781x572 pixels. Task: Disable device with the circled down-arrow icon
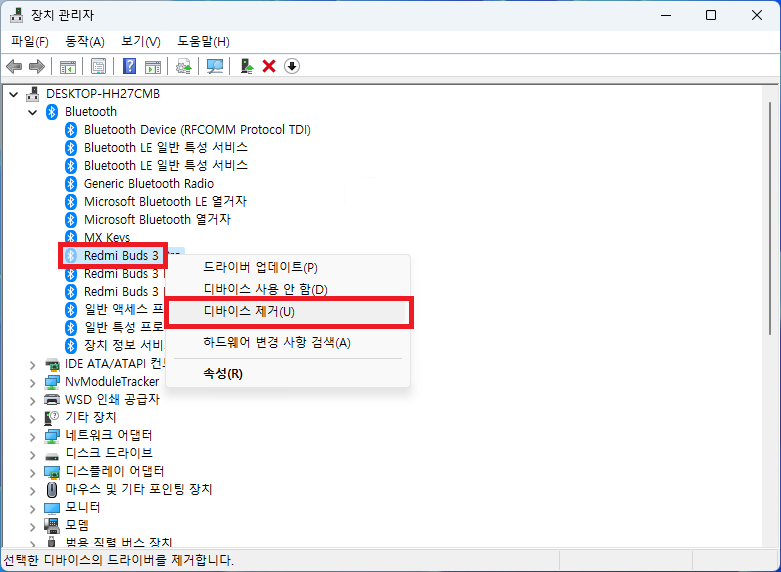click(292, 66)
